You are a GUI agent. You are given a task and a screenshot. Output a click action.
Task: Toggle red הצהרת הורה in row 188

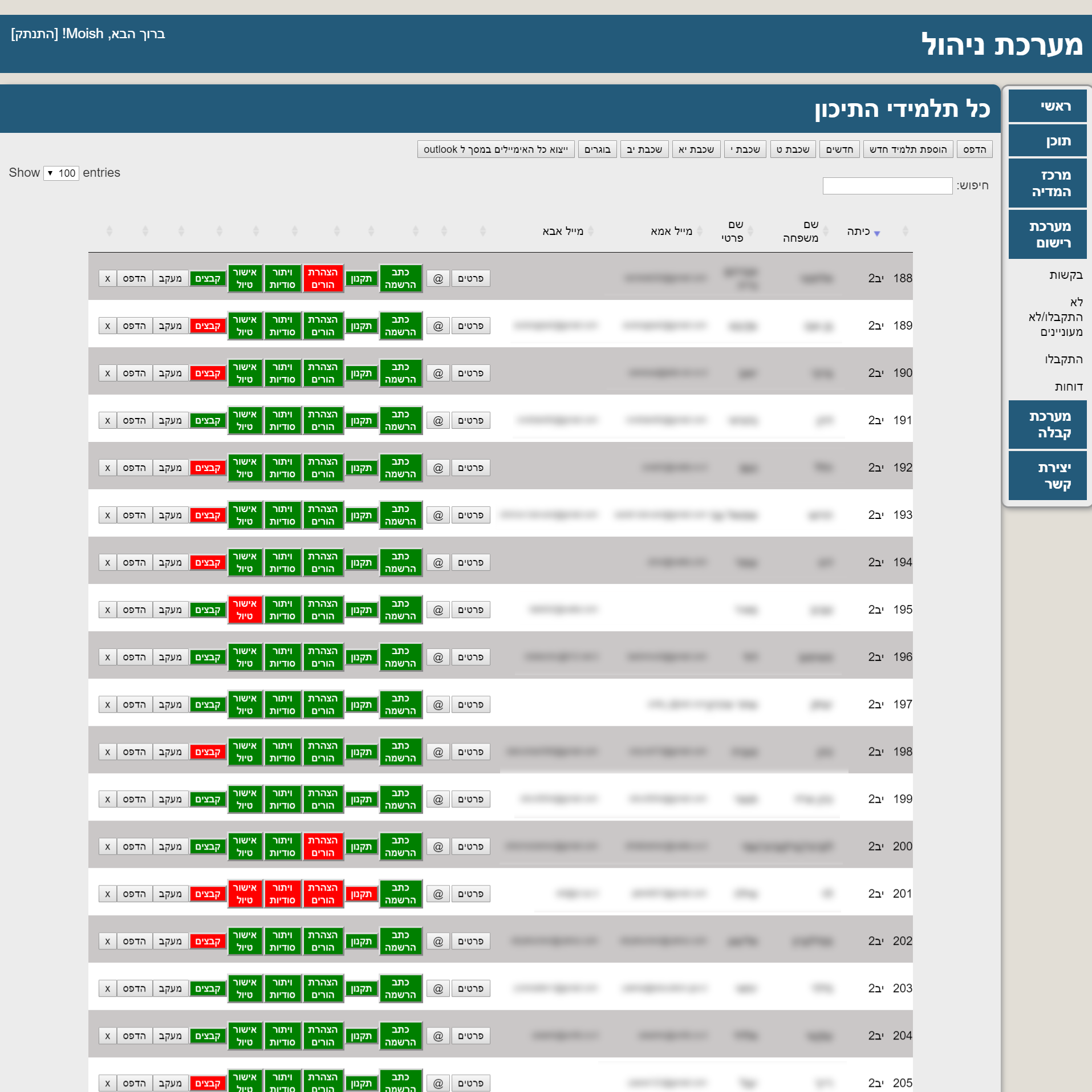coord(323,278)
